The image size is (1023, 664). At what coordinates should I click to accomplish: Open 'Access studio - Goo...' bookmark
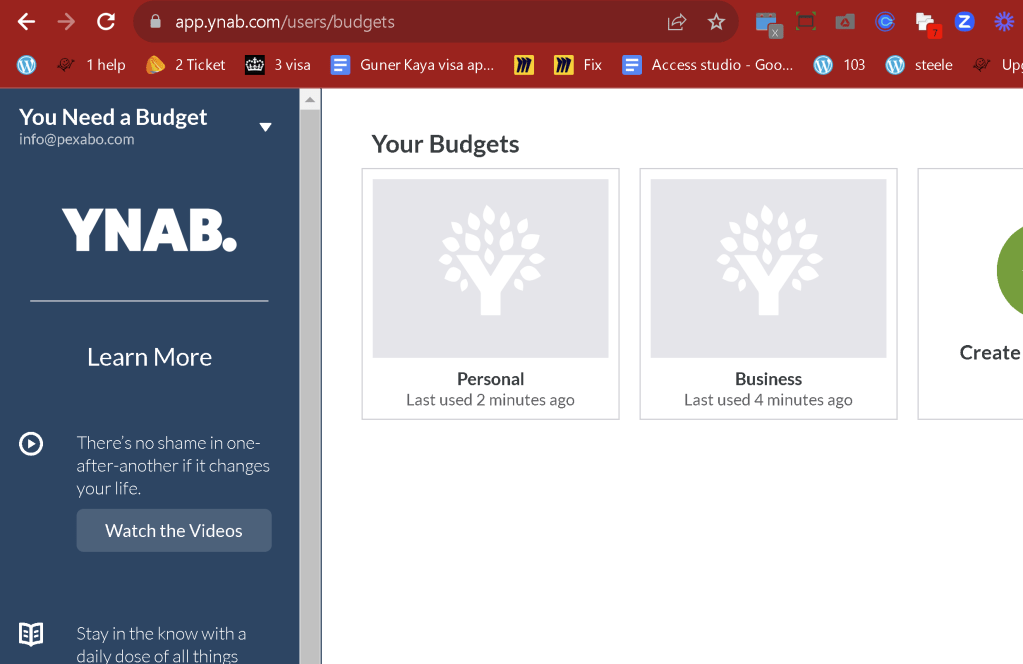pos(708,65)
